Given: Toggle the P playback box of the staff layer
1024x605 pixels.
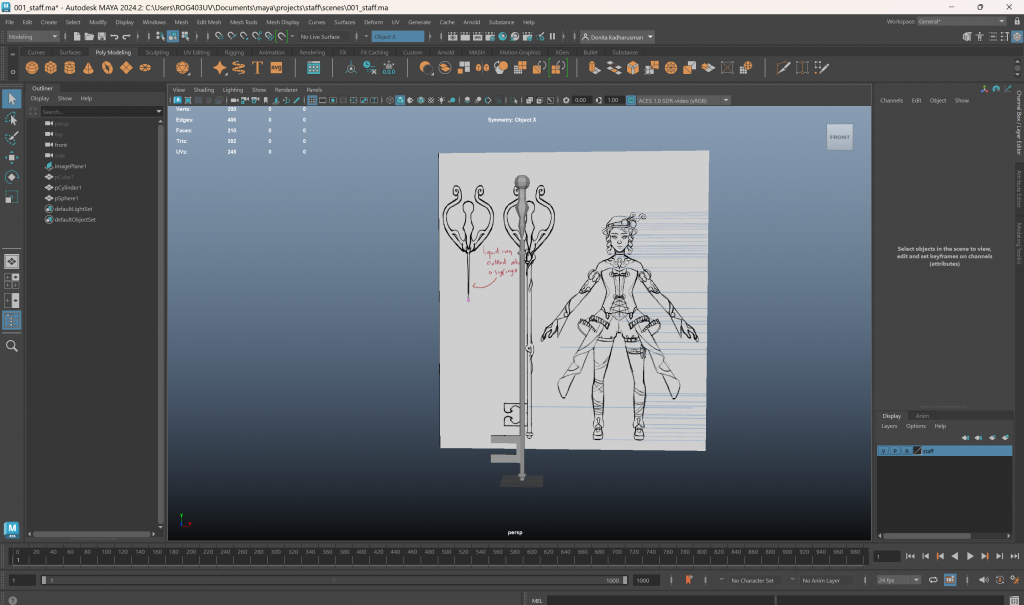Looking at the screenshot, I should coord(895,451).
